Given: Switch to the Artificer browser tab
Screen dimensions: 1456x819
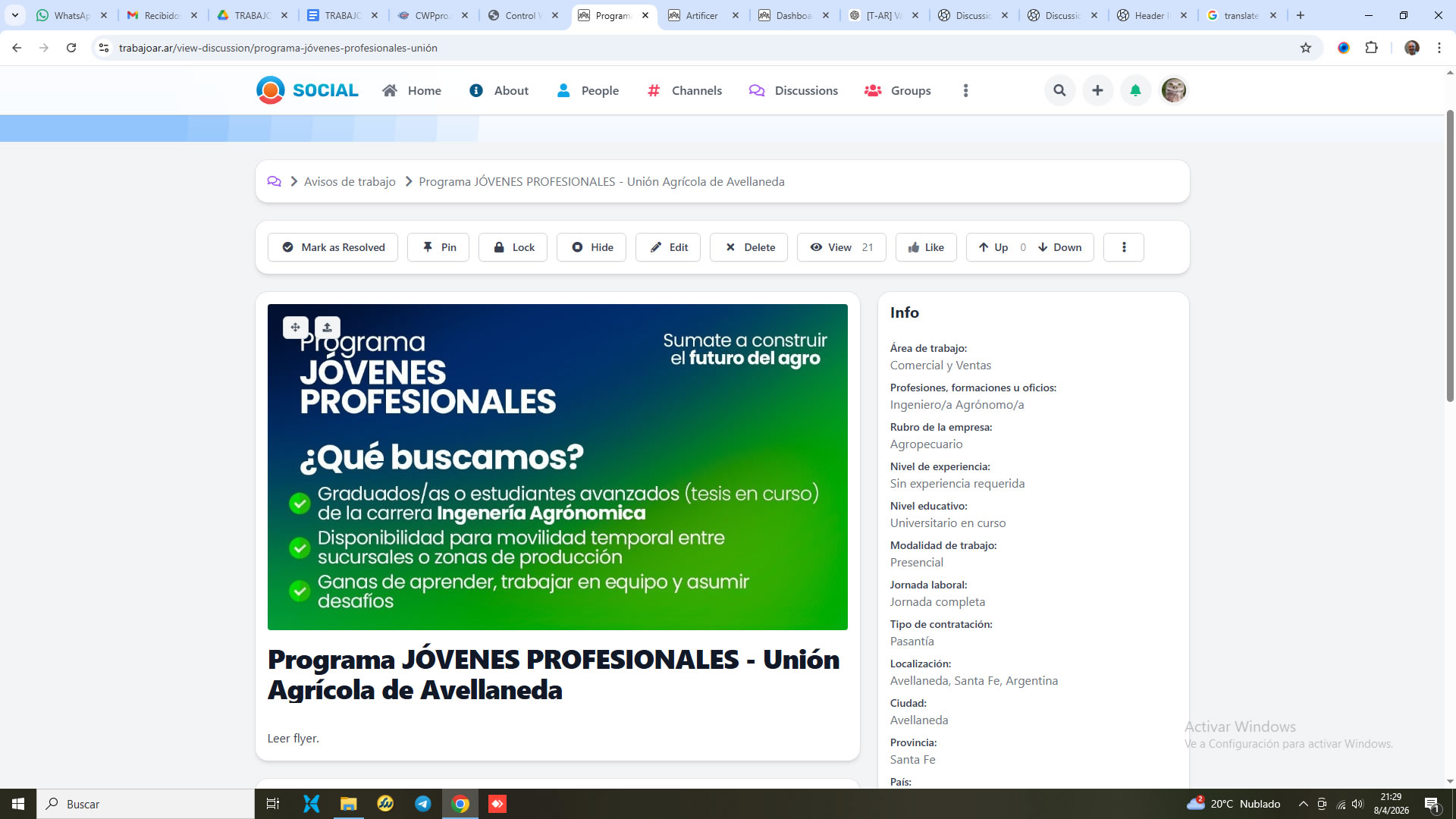Looking at the screenshot, I should click(701, 15).
